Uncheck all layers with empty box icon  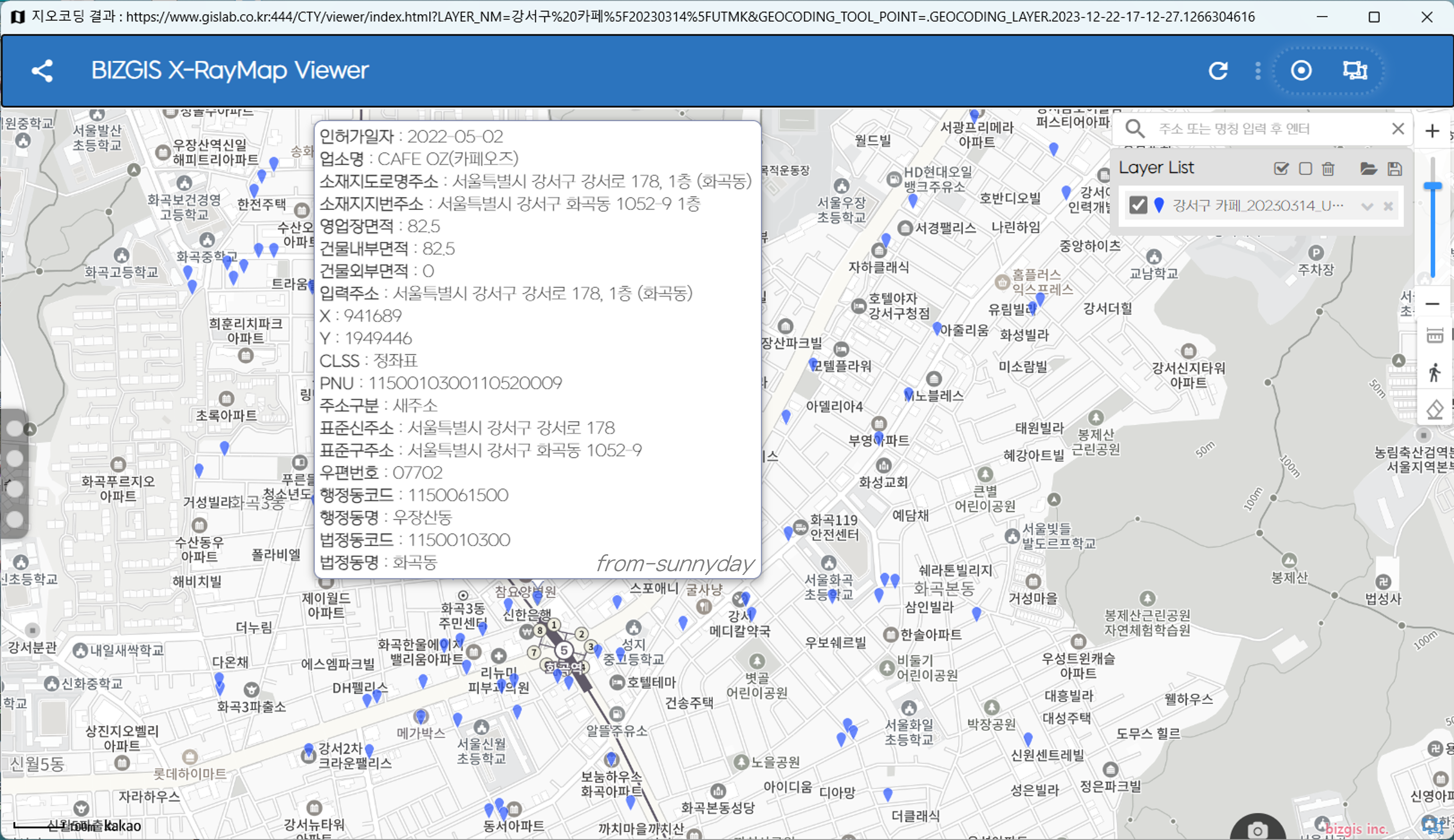tap(1305, 168)
